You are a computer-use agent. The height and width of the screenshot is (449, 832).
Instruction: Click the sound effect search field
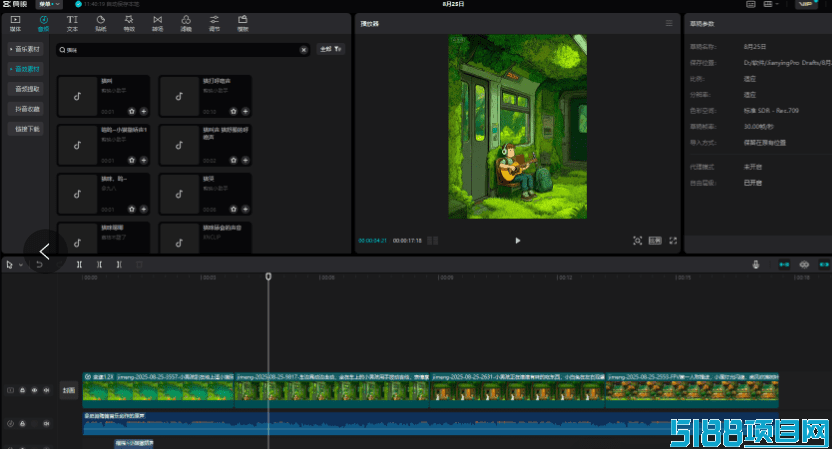(183, 50)
